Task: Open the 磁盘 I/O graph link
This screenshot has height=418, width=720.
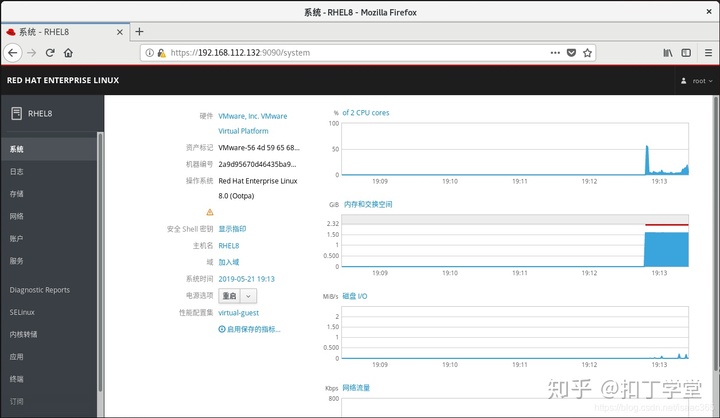Action: point(355,296)
